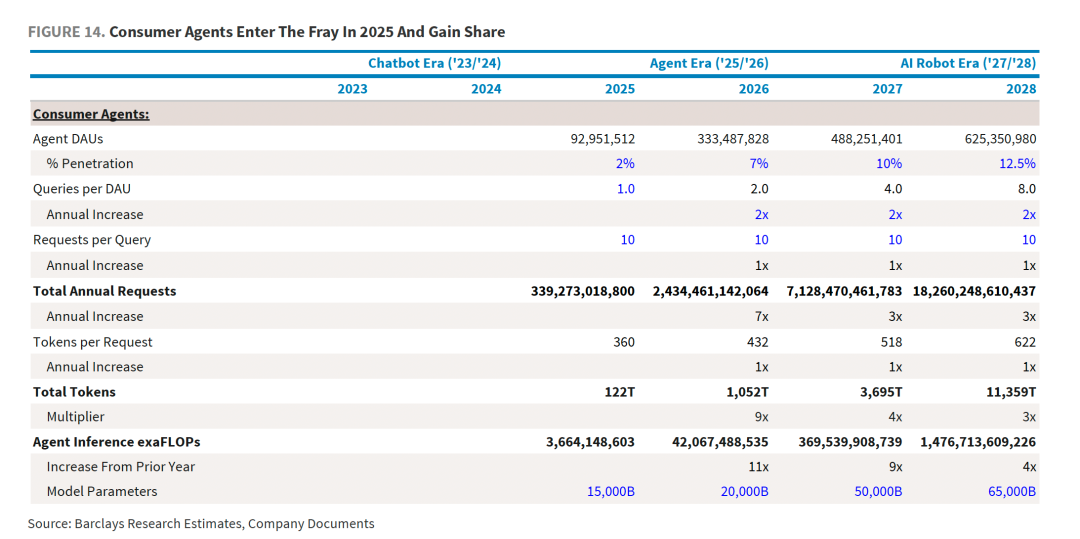Click the 'Agent DAUs' row label
The height and width of the screenshot is (539, 1080).
coord(68,138)
